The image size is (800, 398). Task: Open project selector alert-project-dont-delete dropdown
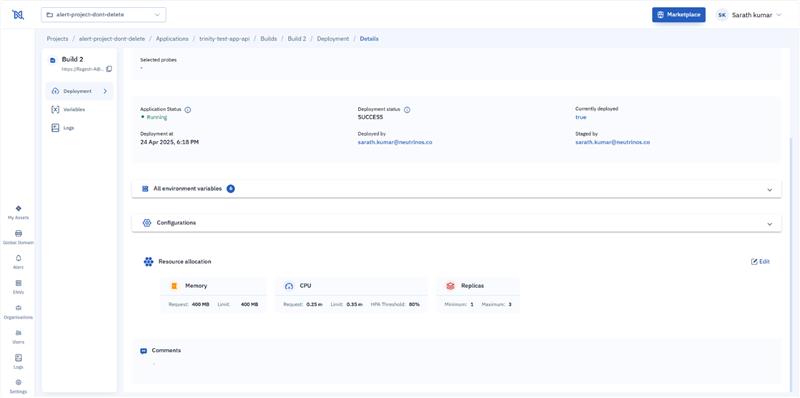104,15
